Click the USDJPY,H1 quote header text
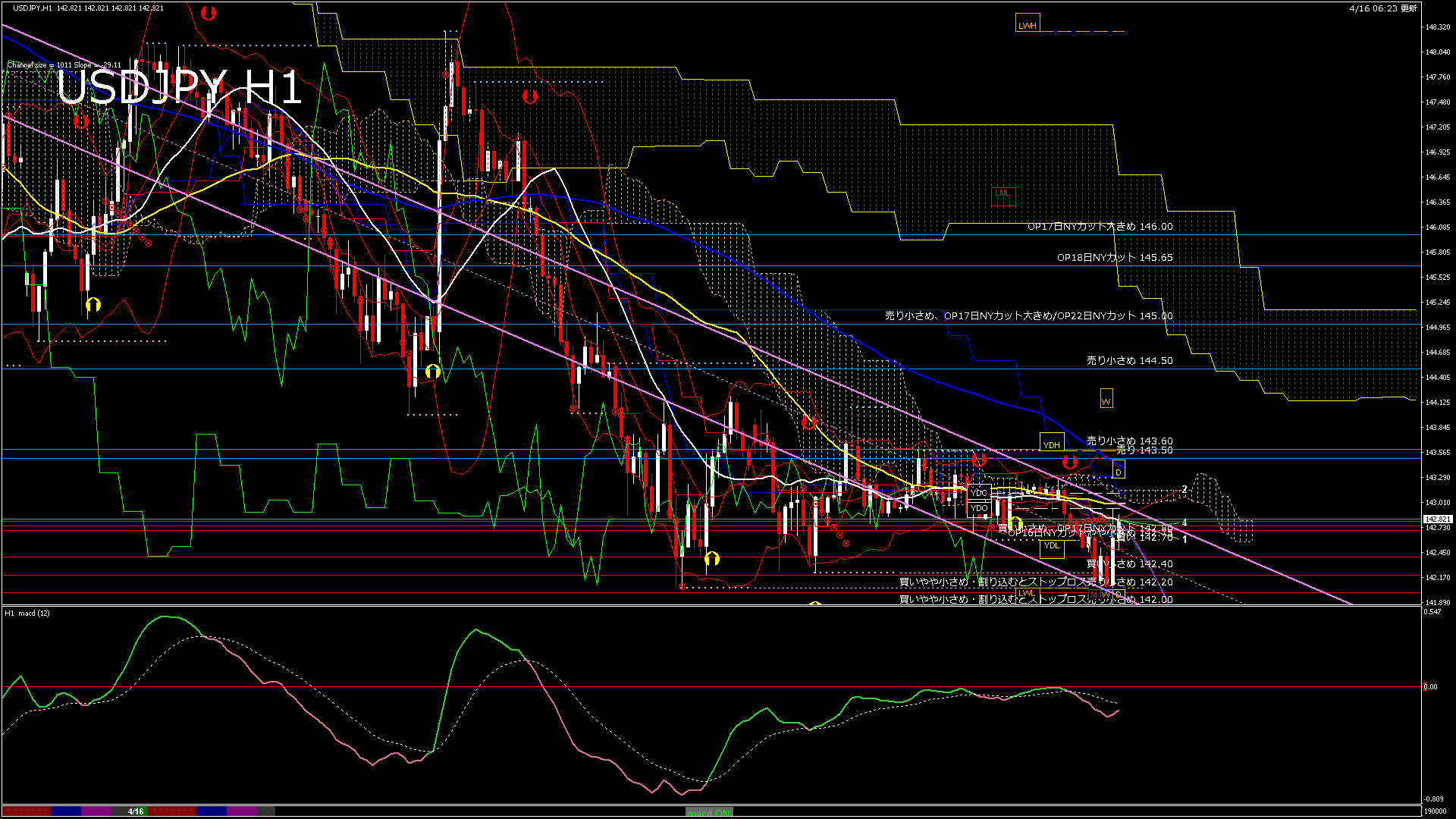 click(88, 8)
